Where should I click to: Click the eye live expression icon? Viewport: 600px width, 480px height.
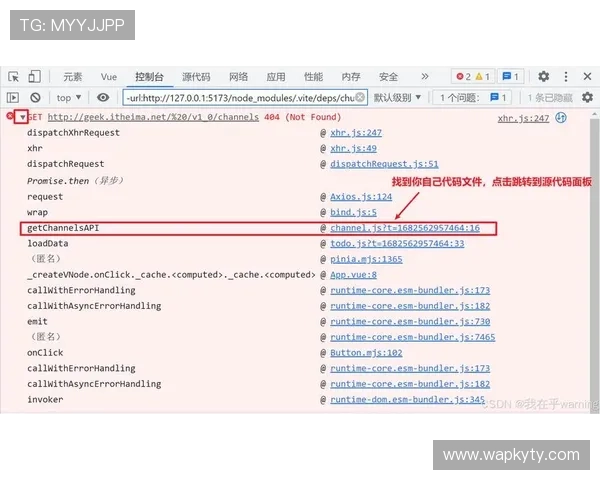coord(103,98)
